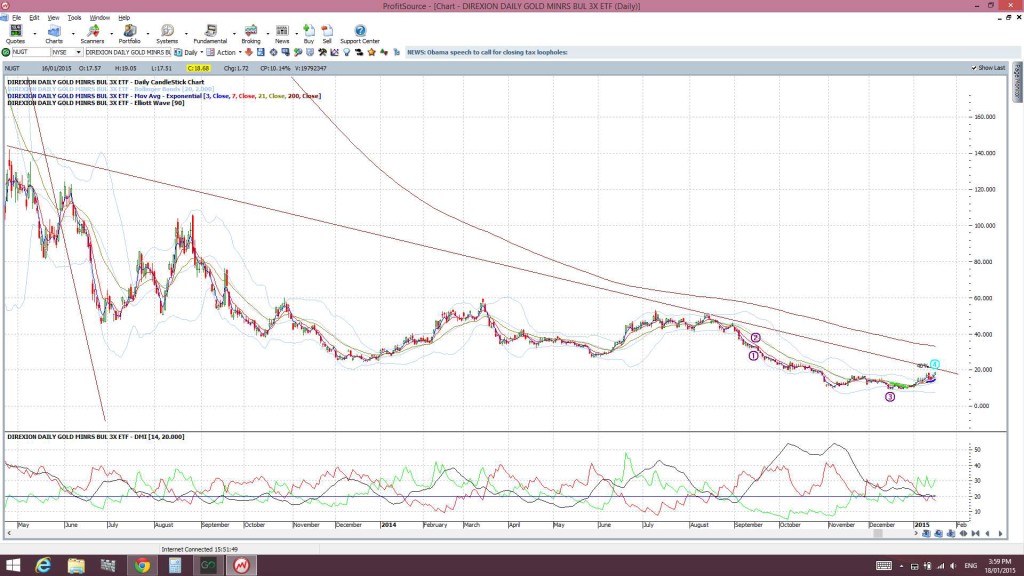Screen dimensions: 1024x576
Task: Open the View menu
Action: (53, 18)
